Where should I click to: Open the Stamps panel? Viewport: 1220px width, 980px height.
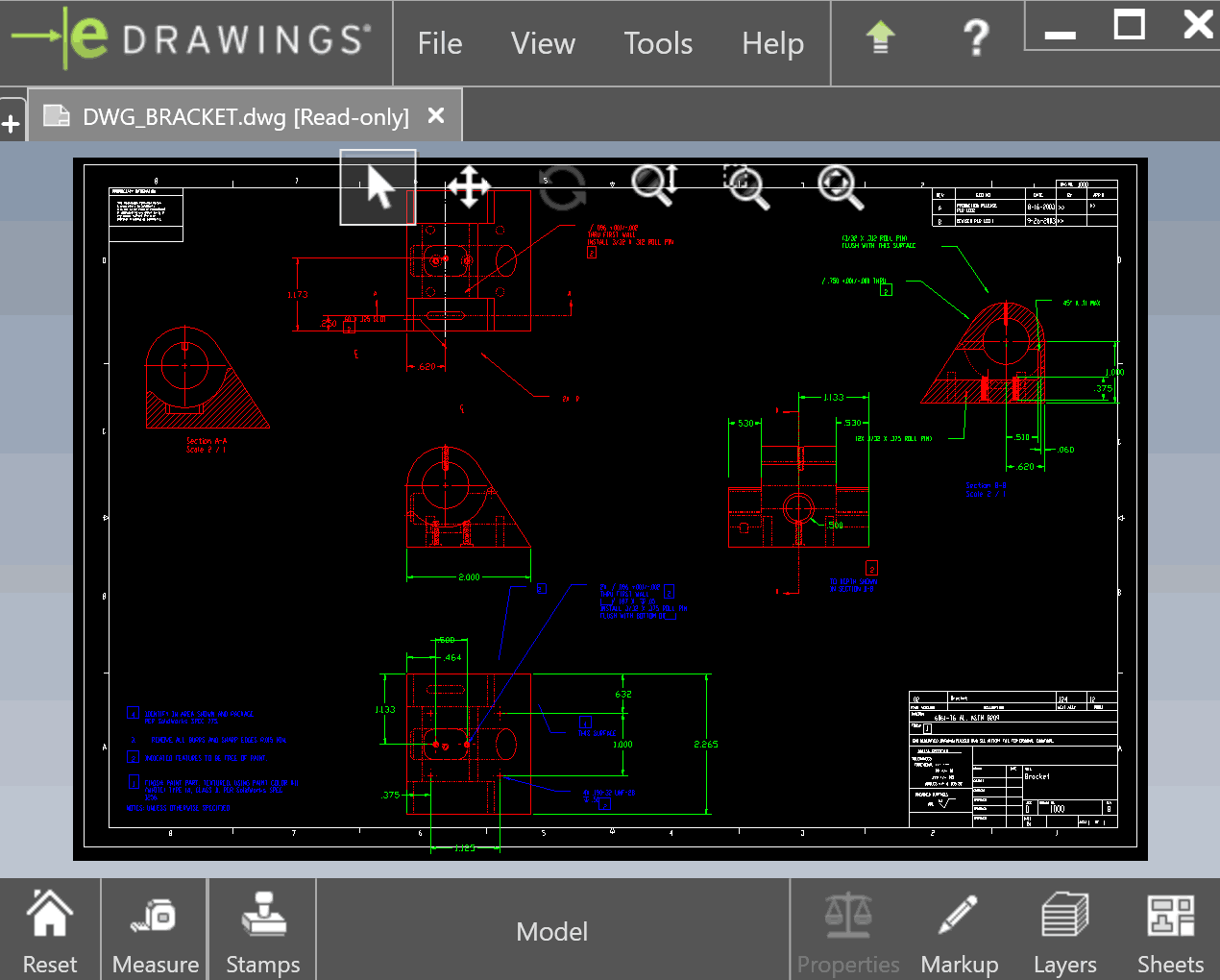(x=262, y=930)
